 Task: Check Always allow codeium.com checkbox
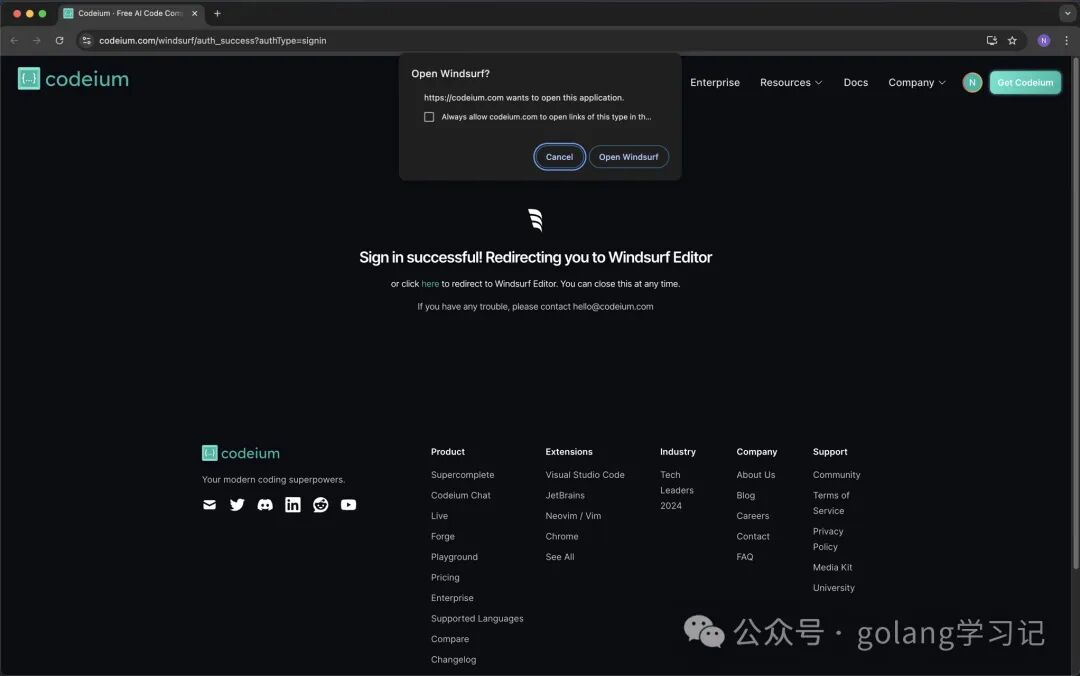[x=429, y=117]
